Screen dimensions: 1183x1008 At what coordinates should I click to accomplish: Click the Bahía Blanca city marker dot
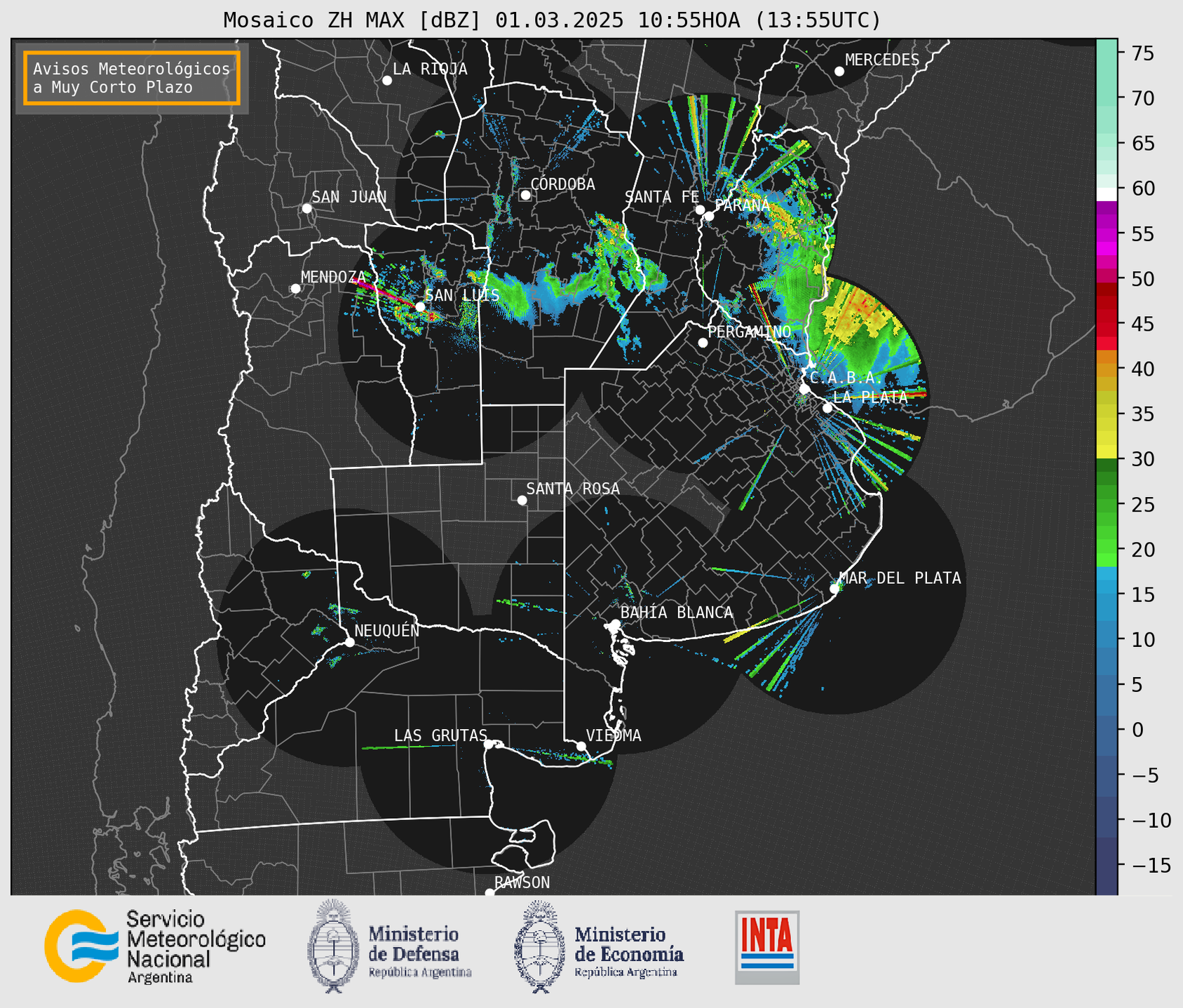(615, 624)
